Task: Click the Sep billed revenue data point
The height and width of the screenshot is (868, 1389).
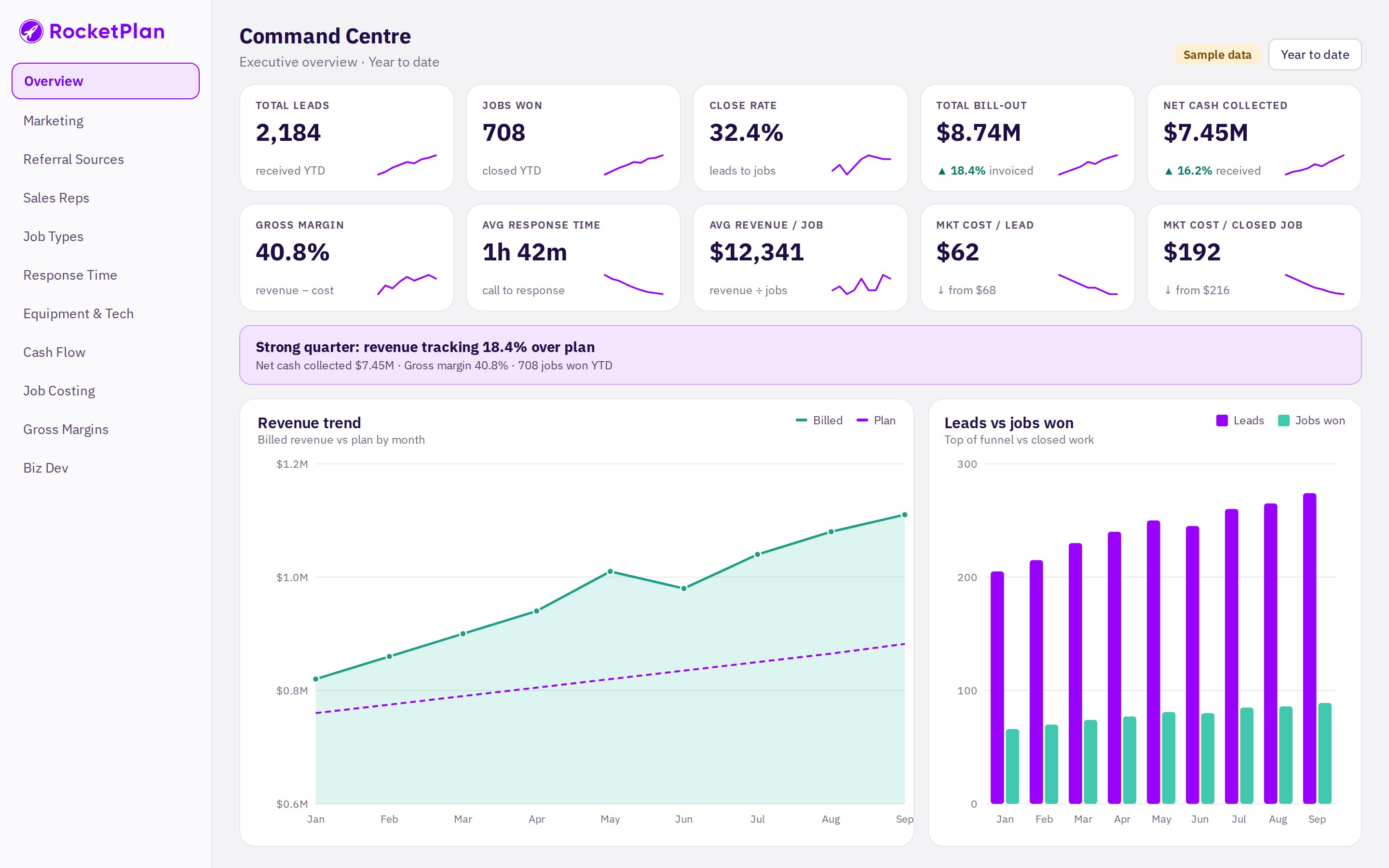Action: [905, 515]
